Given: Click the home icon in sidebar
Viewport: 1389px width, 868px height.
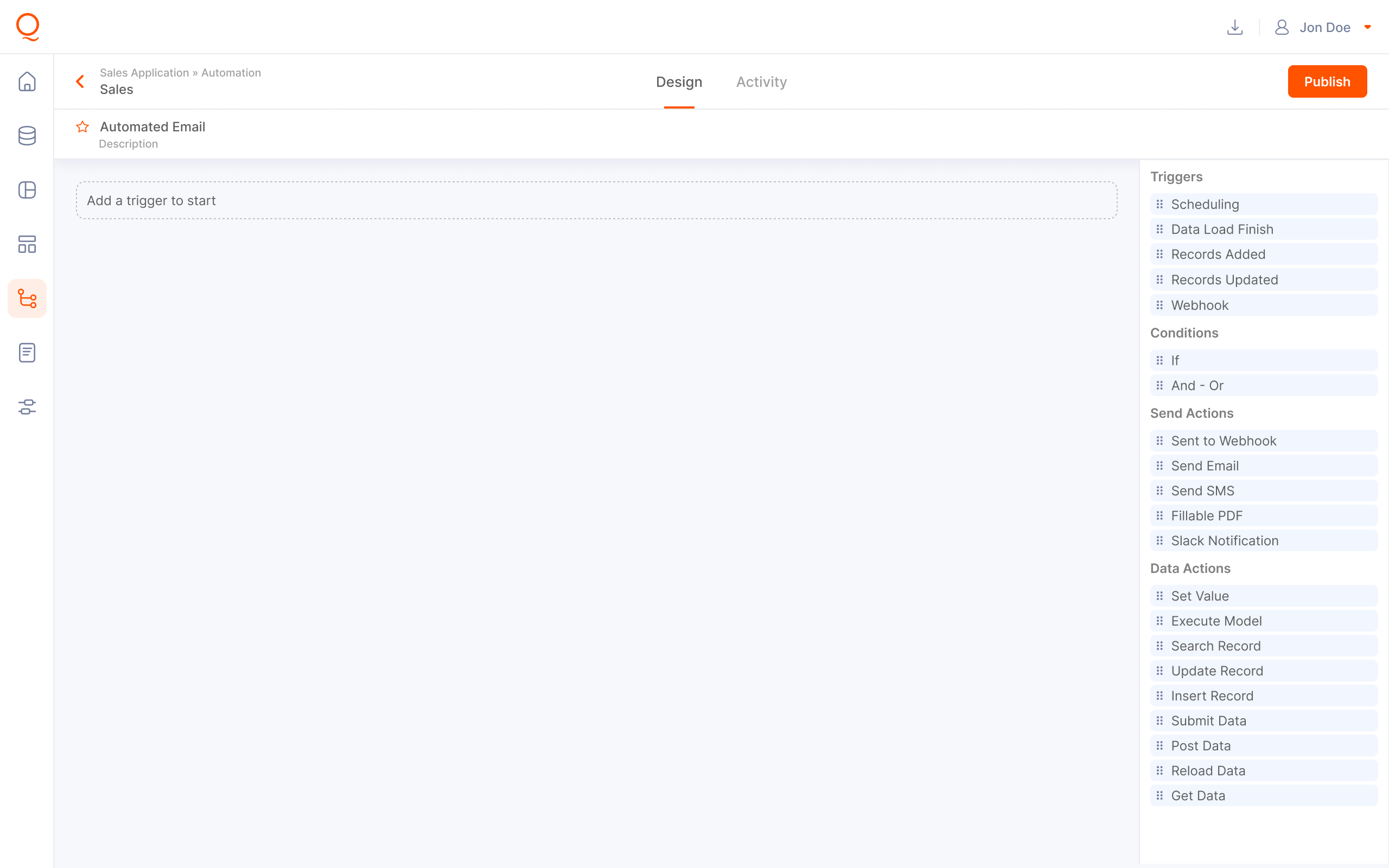Looking at the screenshot, I should click(x=27, y=81).
